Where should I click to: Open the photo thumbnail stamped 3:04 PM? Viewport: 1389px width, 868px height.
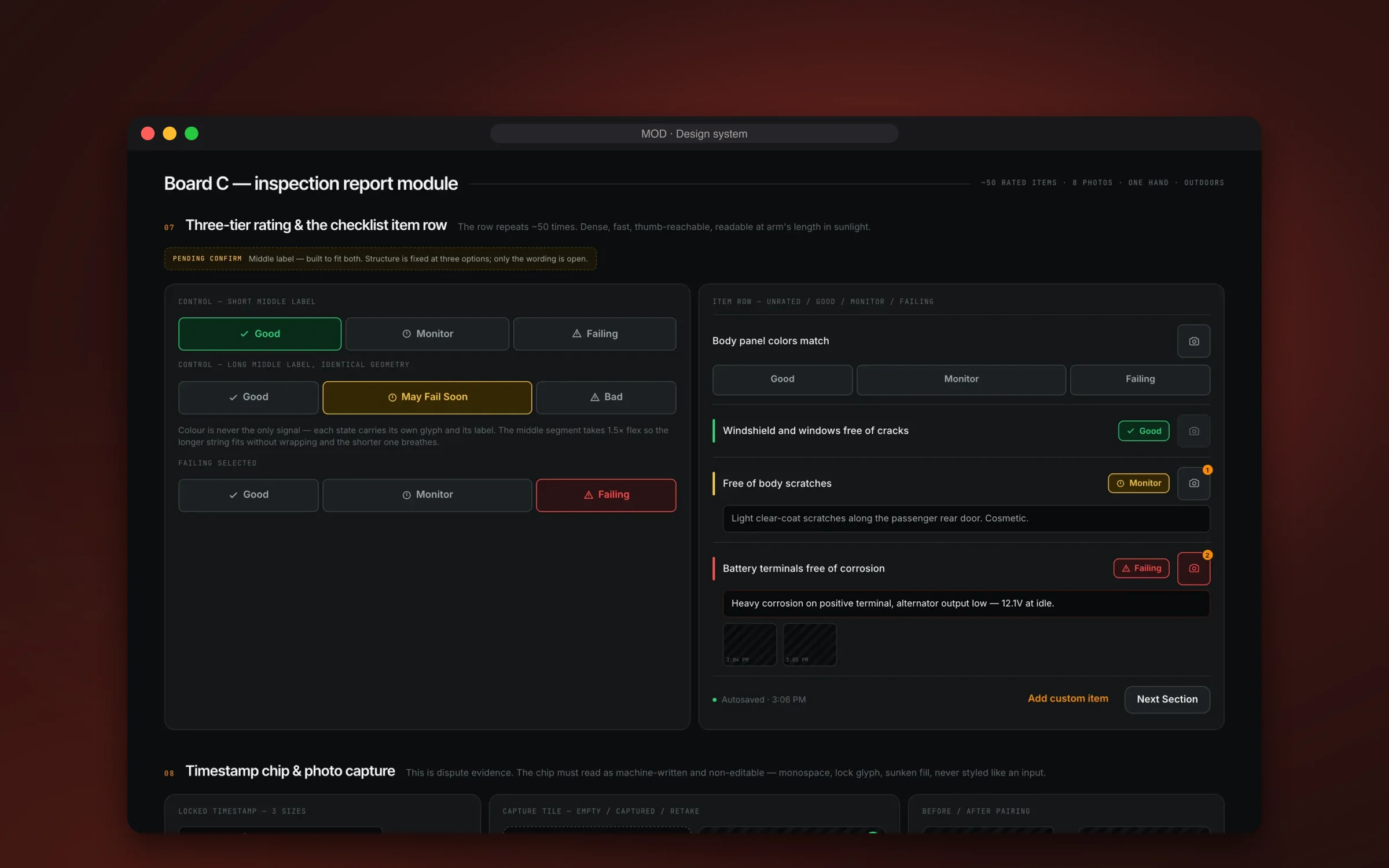click(x=749, y=644)
